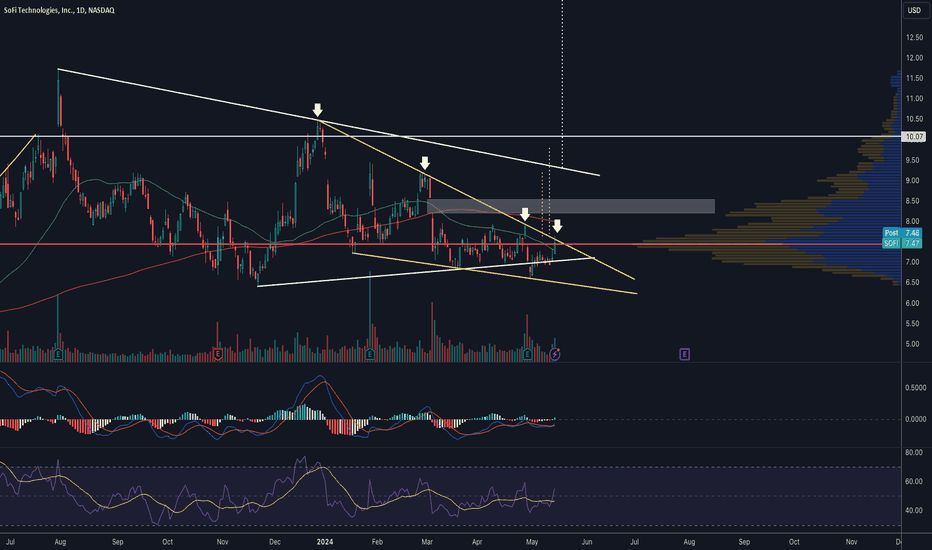Image resolution: width=932 pixels, height=550 pixels.
Task: Click the SOFI 7.47 price label
Action: [902, 243]
